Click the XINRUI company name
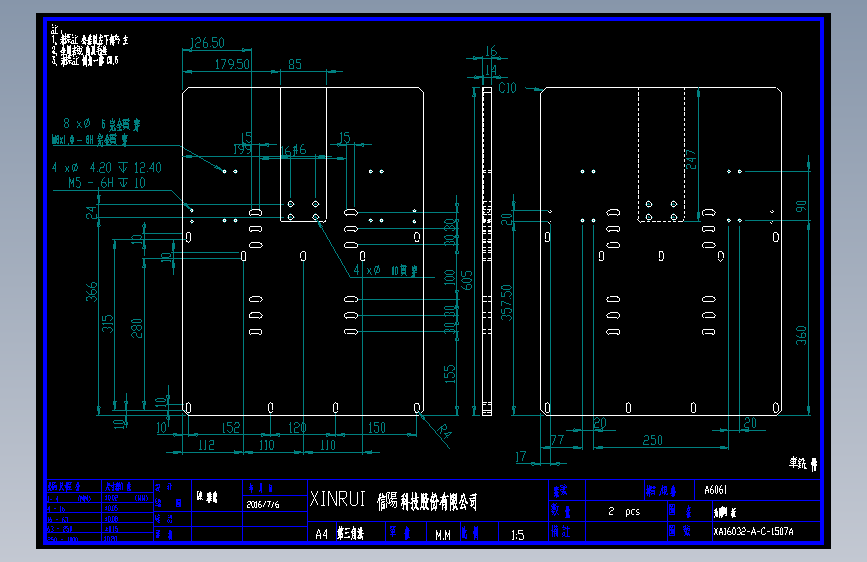Viewport: 867px width, 562px height. [x=337, y=499]
